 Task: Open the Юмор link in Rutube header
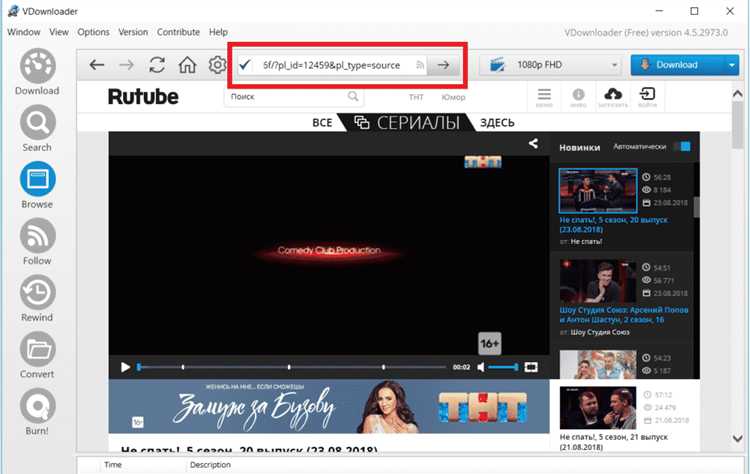click(453, 97)
